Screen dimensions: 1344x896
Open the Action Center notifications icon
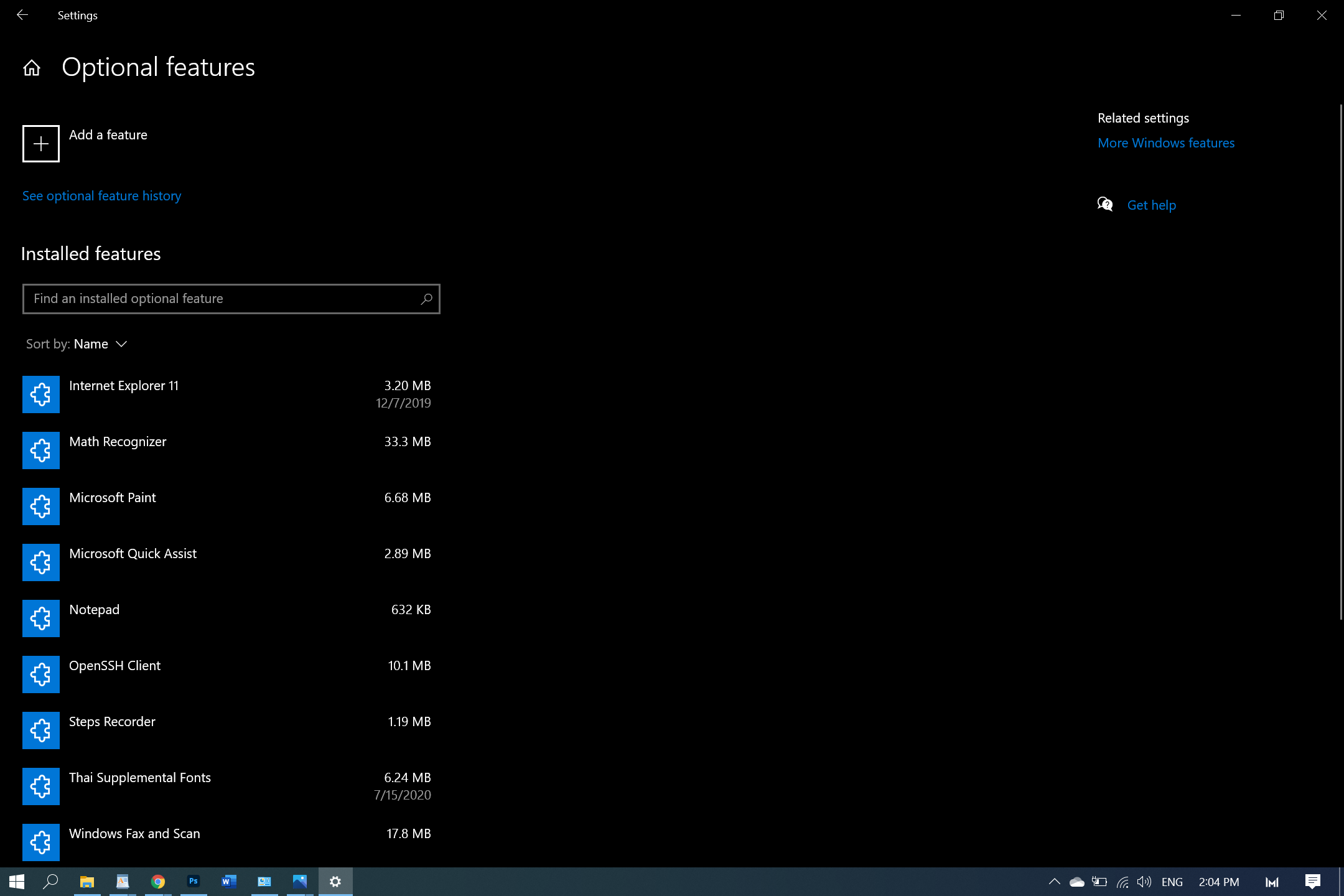click(1313, 882)
